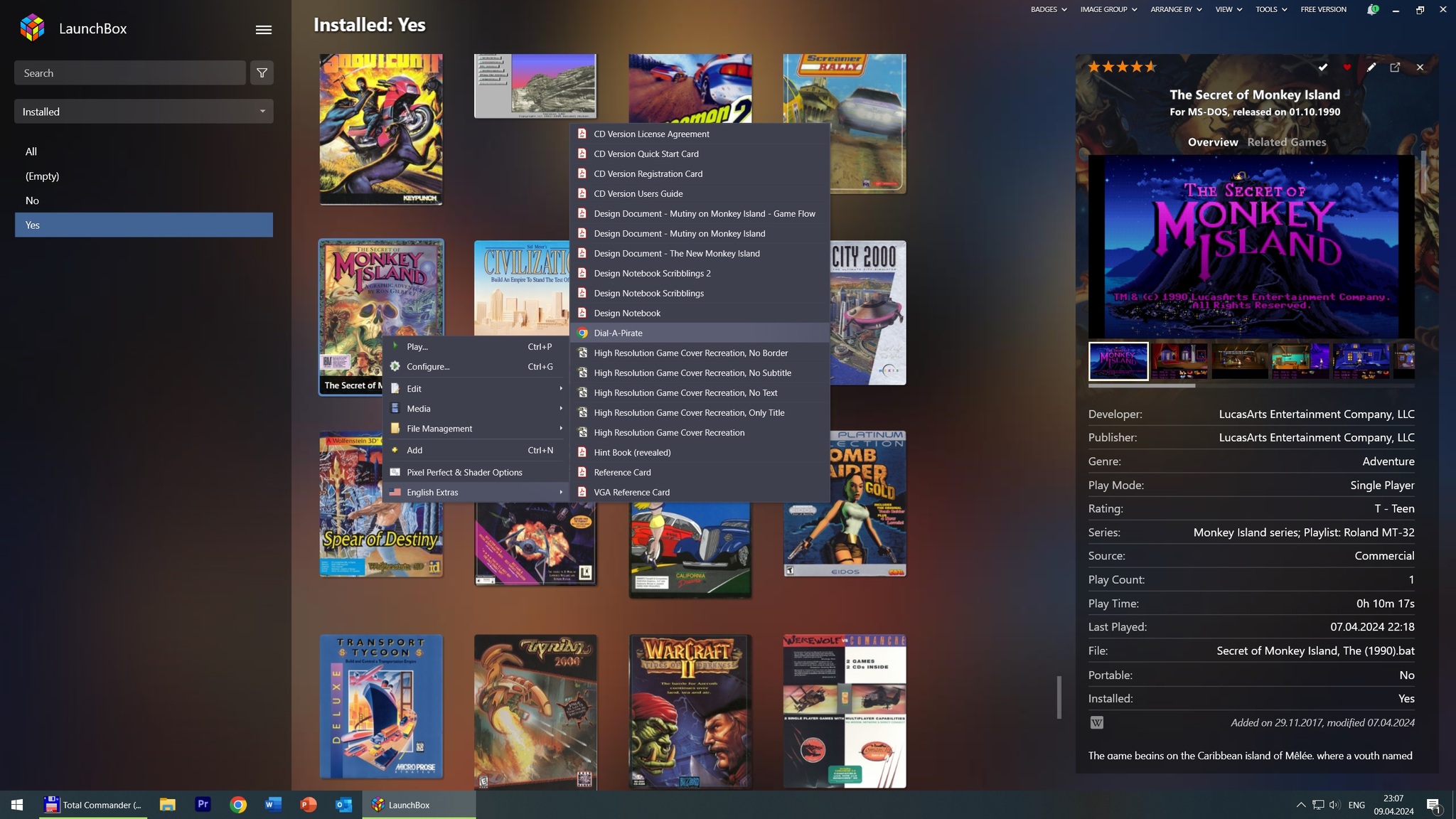Select Dial-A-Pirate from context menu
Image resolution: width=1456 pixels, height=819 pixels.
(617, 333)
